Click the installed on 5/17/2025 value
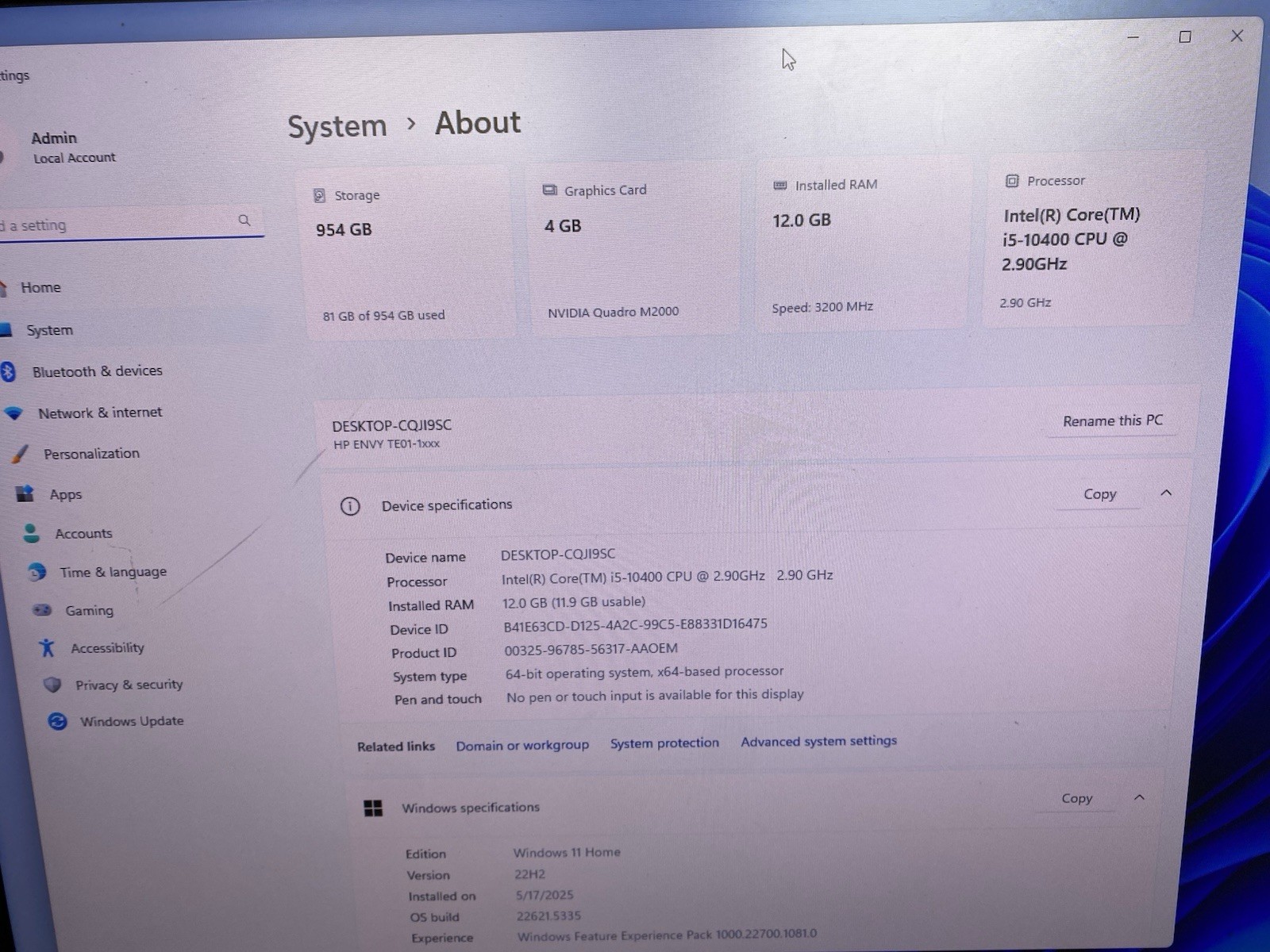This screenshot has height=952, width=1270. 545,895
